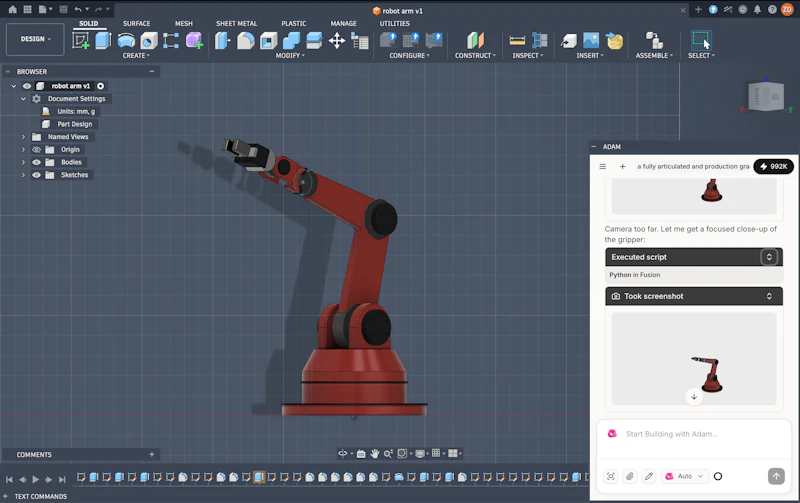Open the MODIFY dropdown menu

click(x=290, y=55)
